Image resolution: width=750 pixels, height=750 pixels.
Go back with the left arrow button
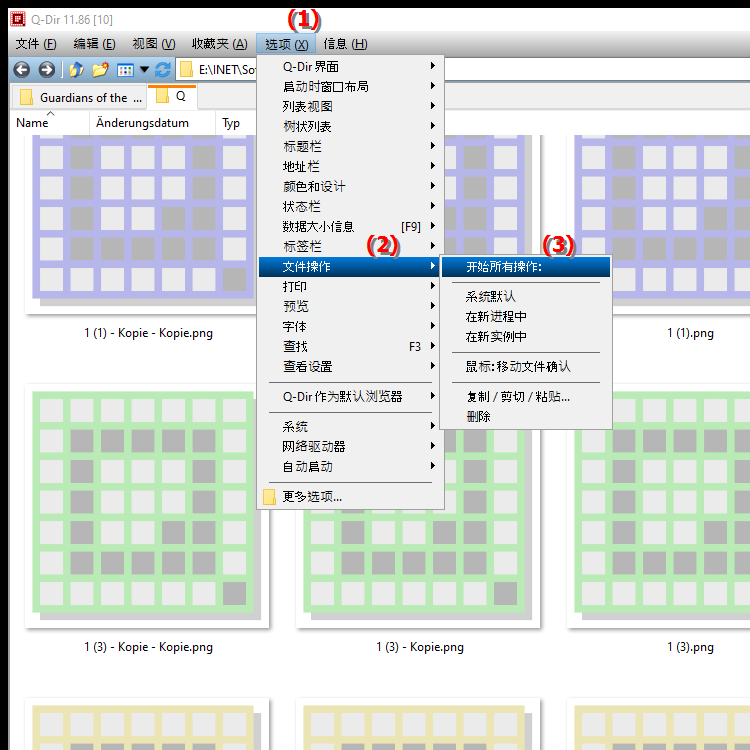pos(22,70)
